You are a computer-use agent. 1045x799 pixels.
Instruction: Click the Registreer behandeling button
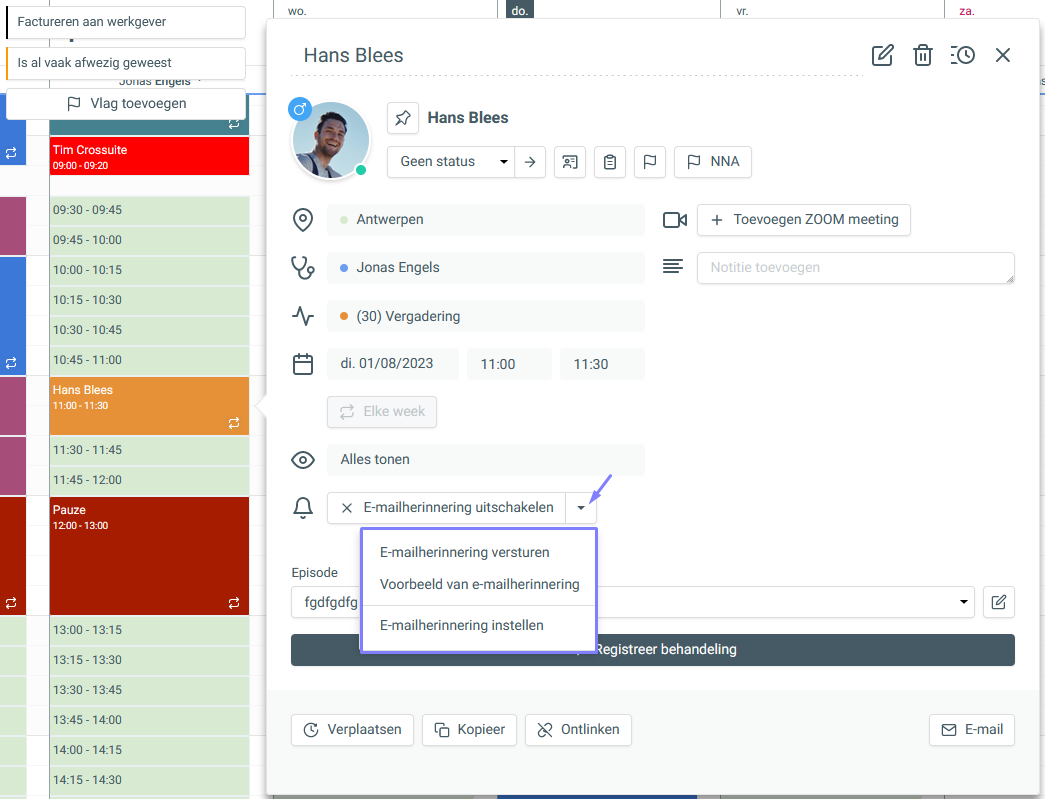coord(652,650)
